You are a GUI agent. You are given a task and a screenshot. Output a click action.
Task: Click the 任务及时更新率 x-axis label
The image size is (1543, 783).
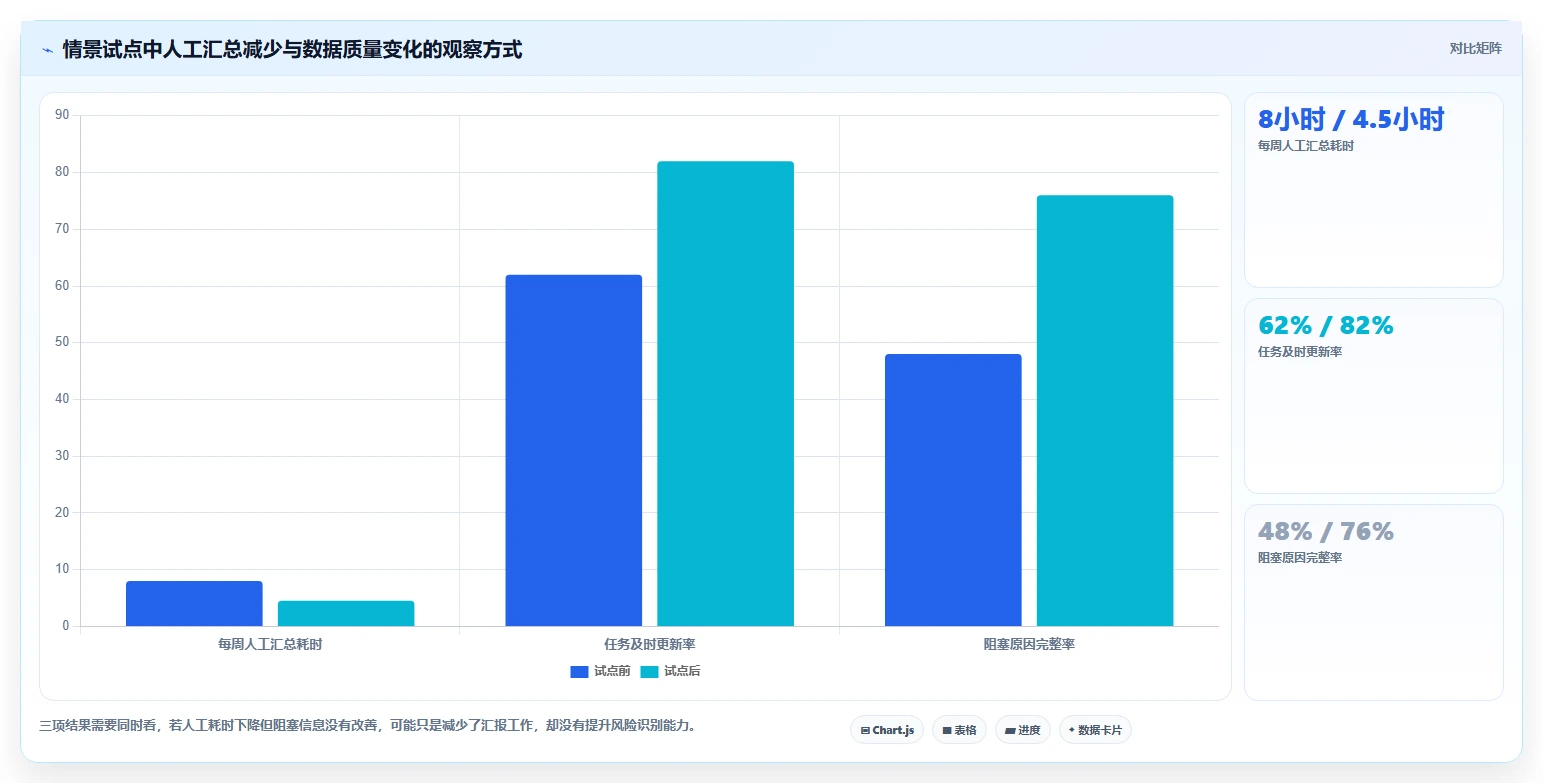click(650, 644)
